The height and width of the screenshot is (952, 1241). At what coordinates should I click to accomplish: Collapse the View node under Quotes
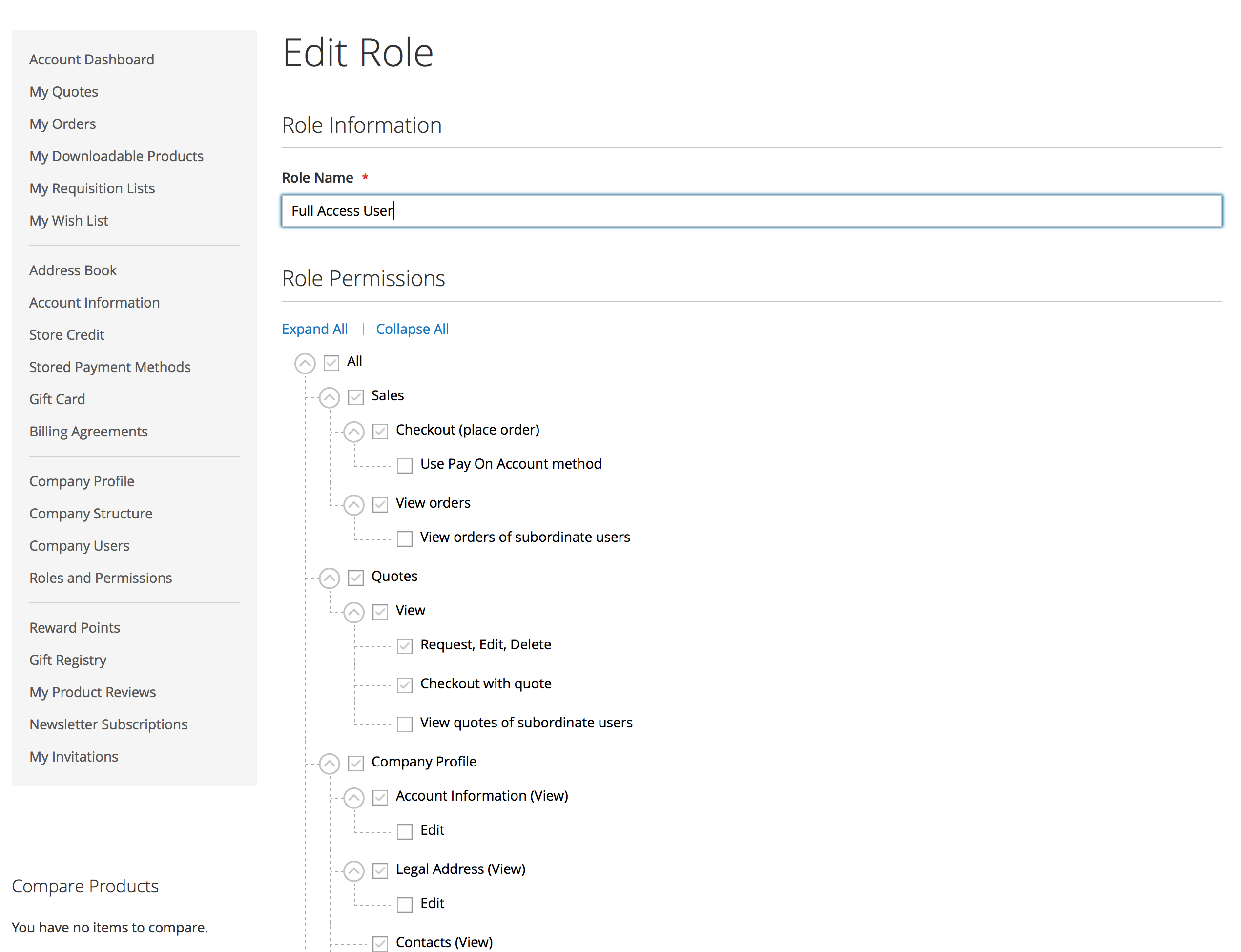(x=353, y=612)
